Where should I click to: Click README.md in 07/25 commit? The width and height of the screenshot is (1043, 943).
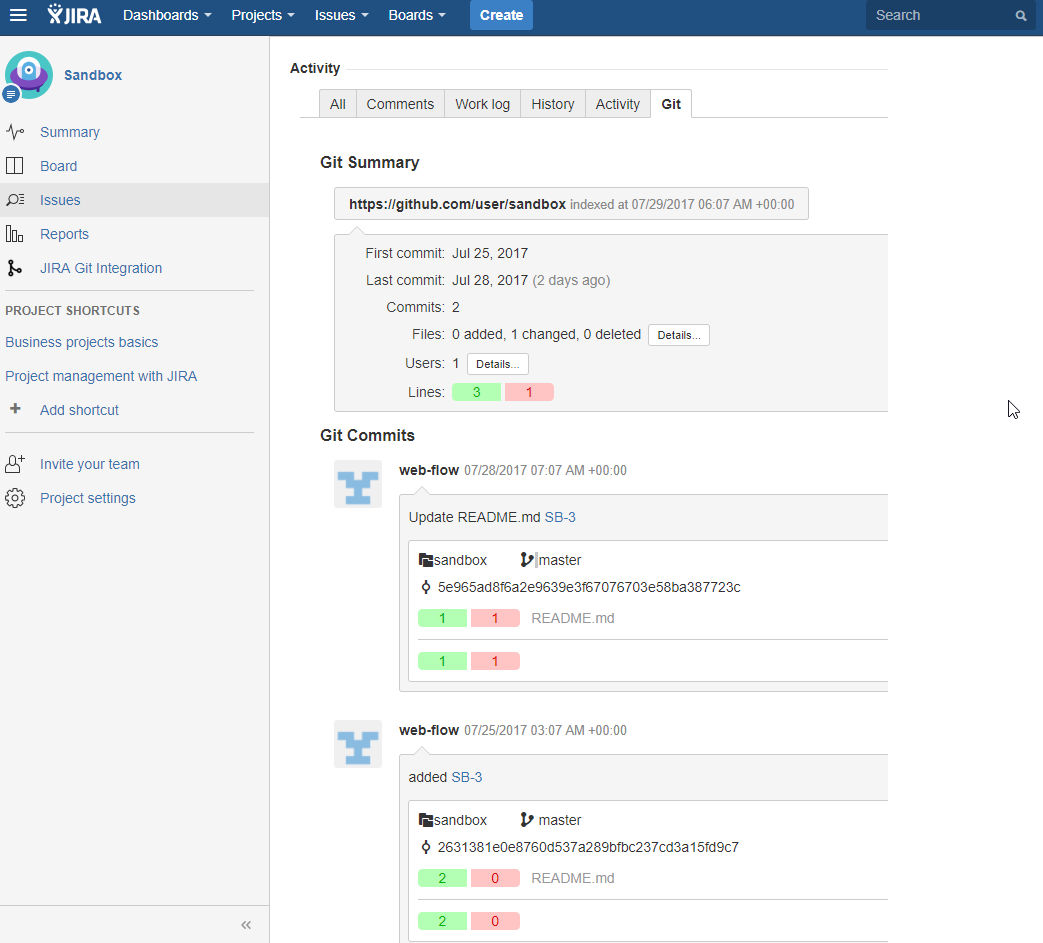click(573, 878)
